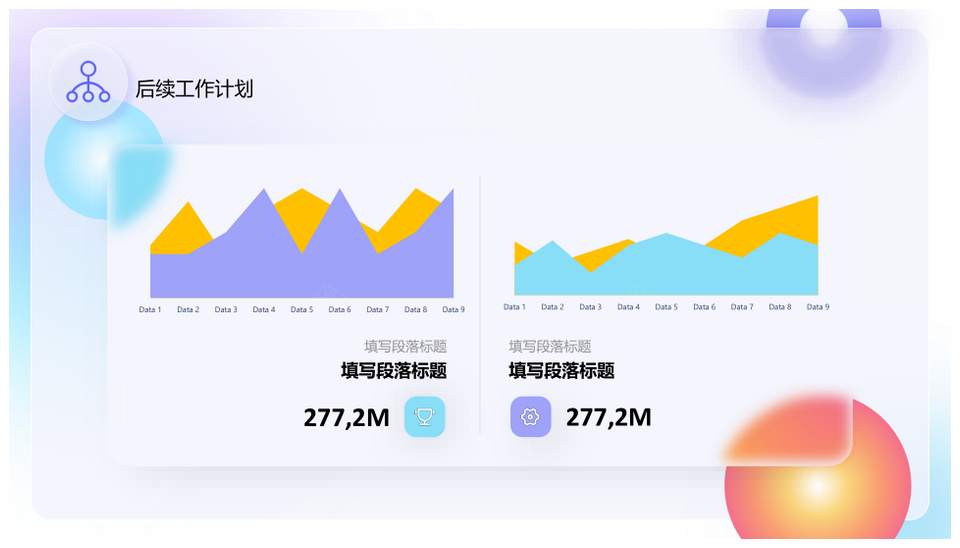Select the bold 填写段落标题 heading on the left
This screenshot has width=960, height=548.
click(393, 371)
